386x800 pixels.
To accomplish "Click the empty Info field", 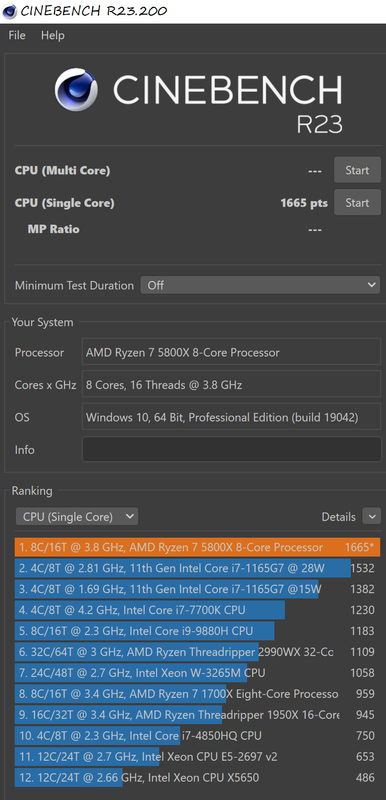I will click(231, 449).
